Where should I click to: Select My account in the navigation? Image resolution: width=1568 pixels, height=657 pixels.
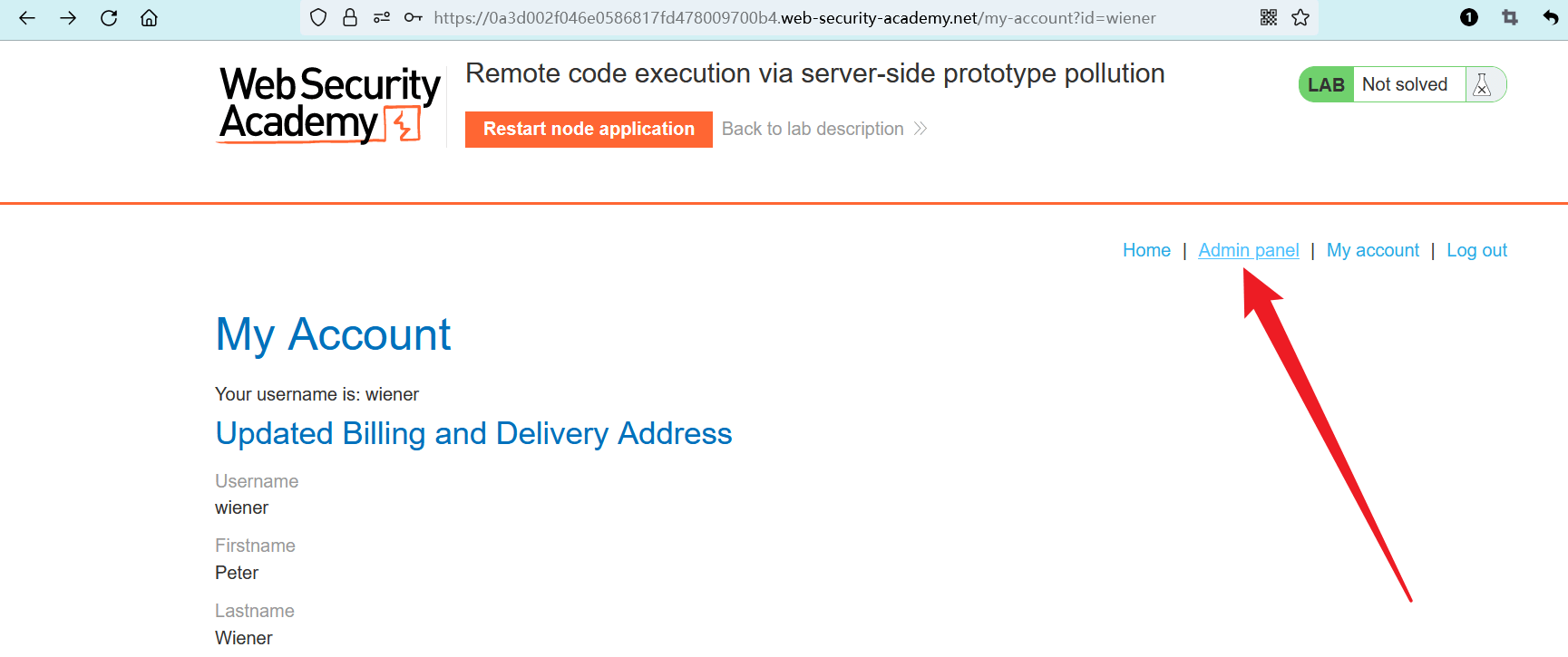click(1372, 250)
